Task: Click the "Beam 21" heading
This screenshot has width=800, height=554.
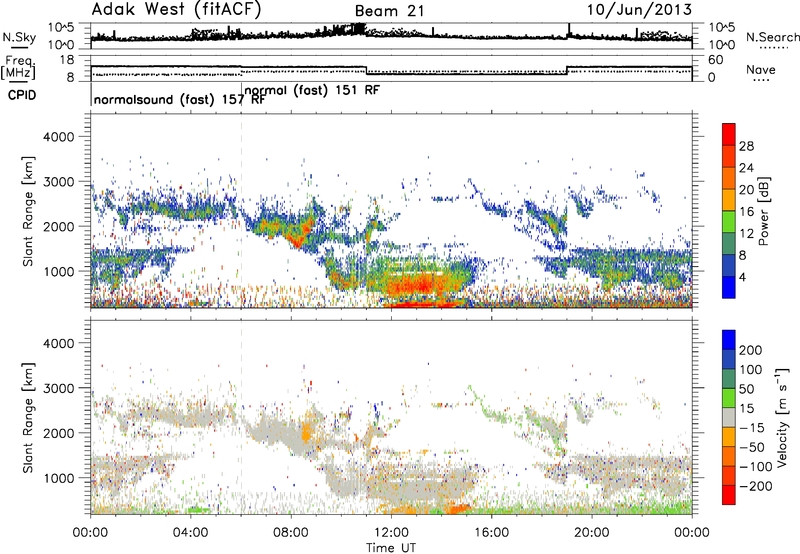Action: click(389, 11)
